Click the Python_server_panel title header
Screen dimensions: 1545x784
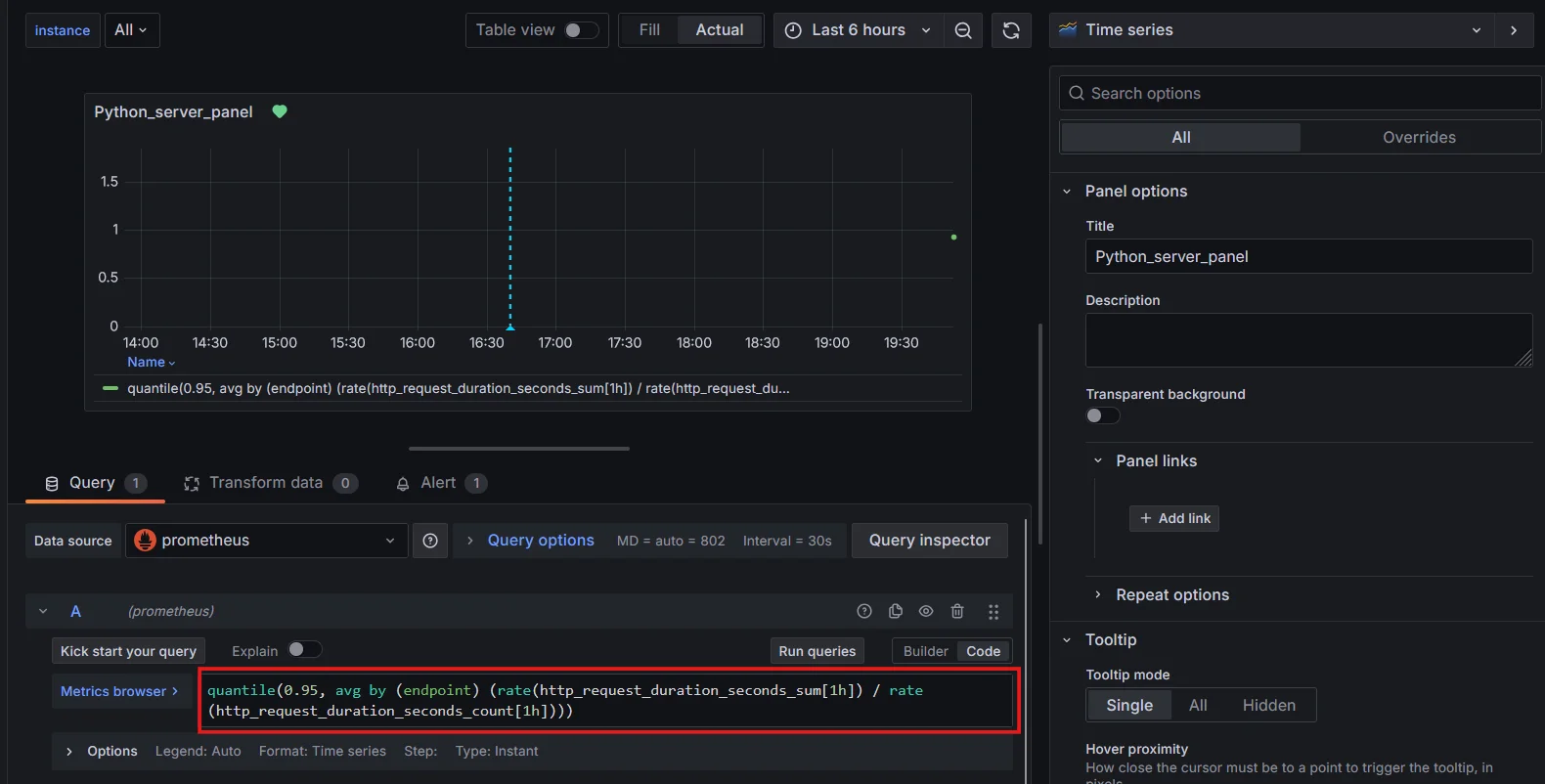173,111
